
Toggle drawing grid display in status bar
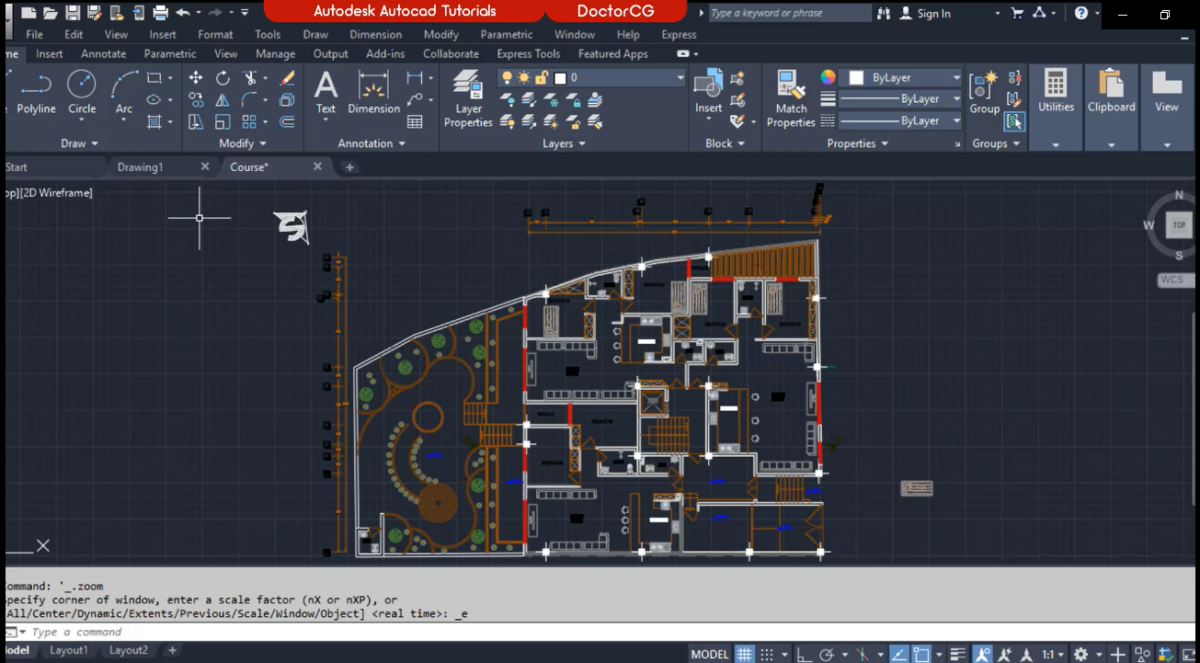pos(744,654)
